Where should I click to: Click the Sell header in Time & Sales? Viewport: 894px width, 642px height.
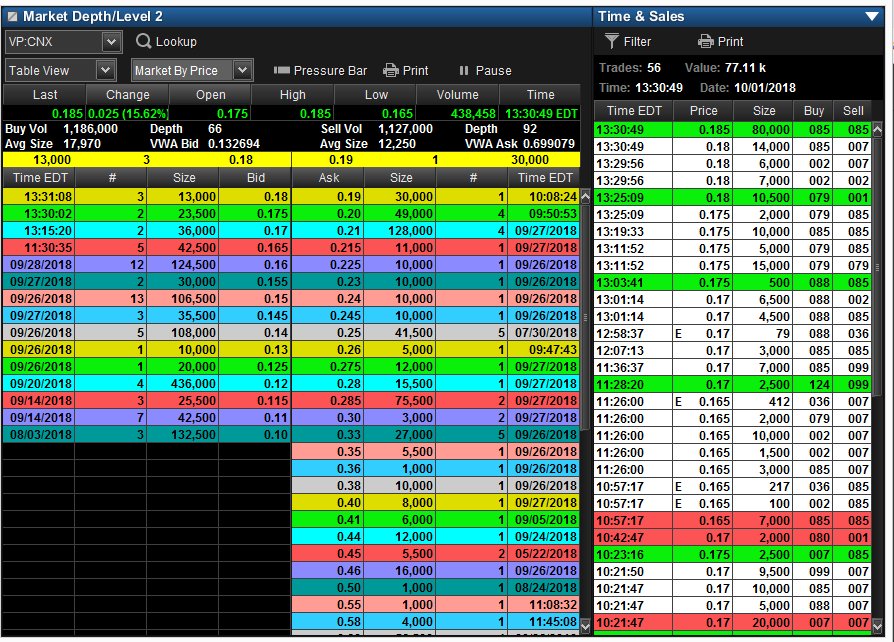click(x=853, y=111)
